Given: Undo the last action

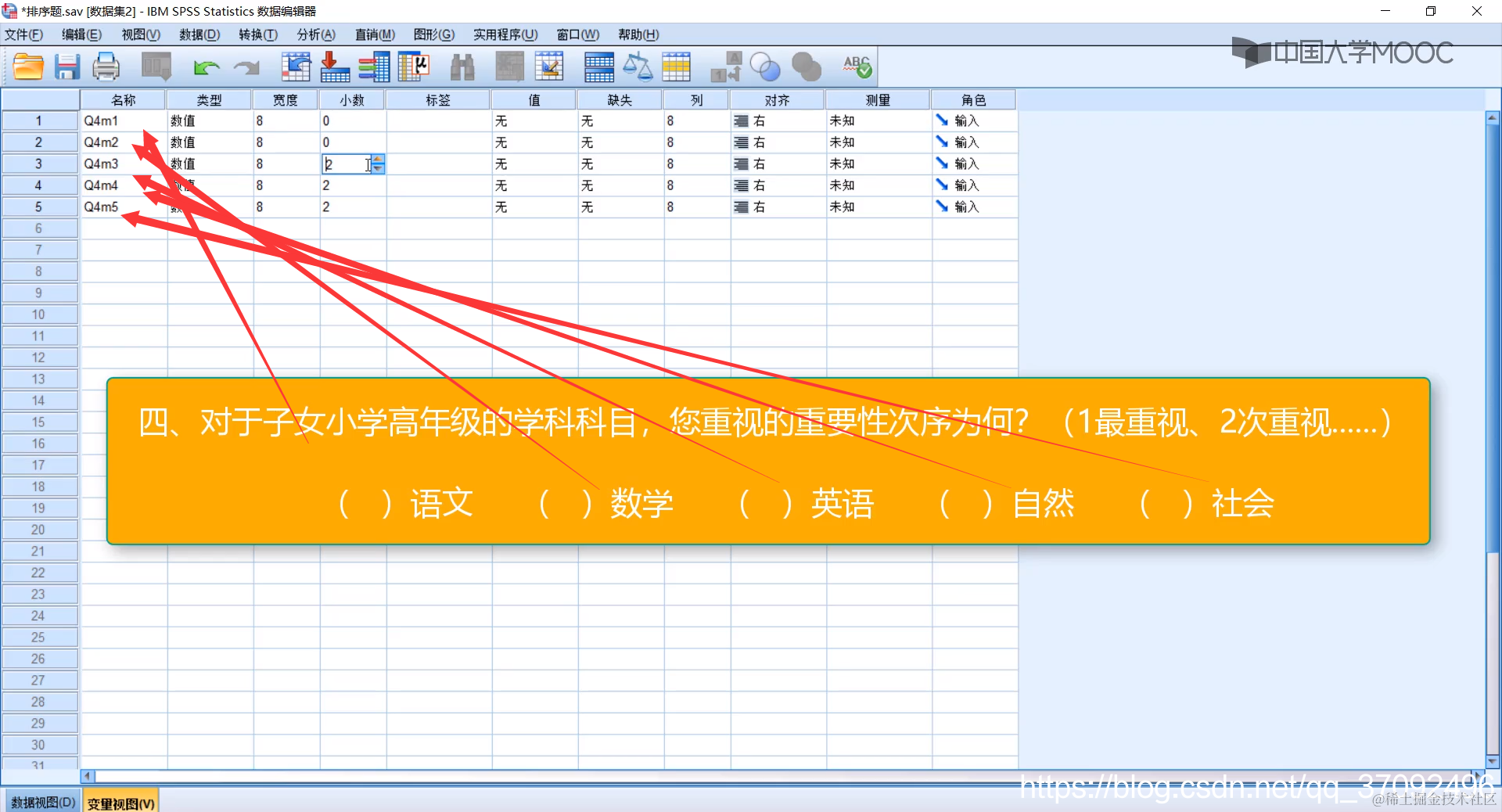Looking at the screenshot, I should click(207, 68).
